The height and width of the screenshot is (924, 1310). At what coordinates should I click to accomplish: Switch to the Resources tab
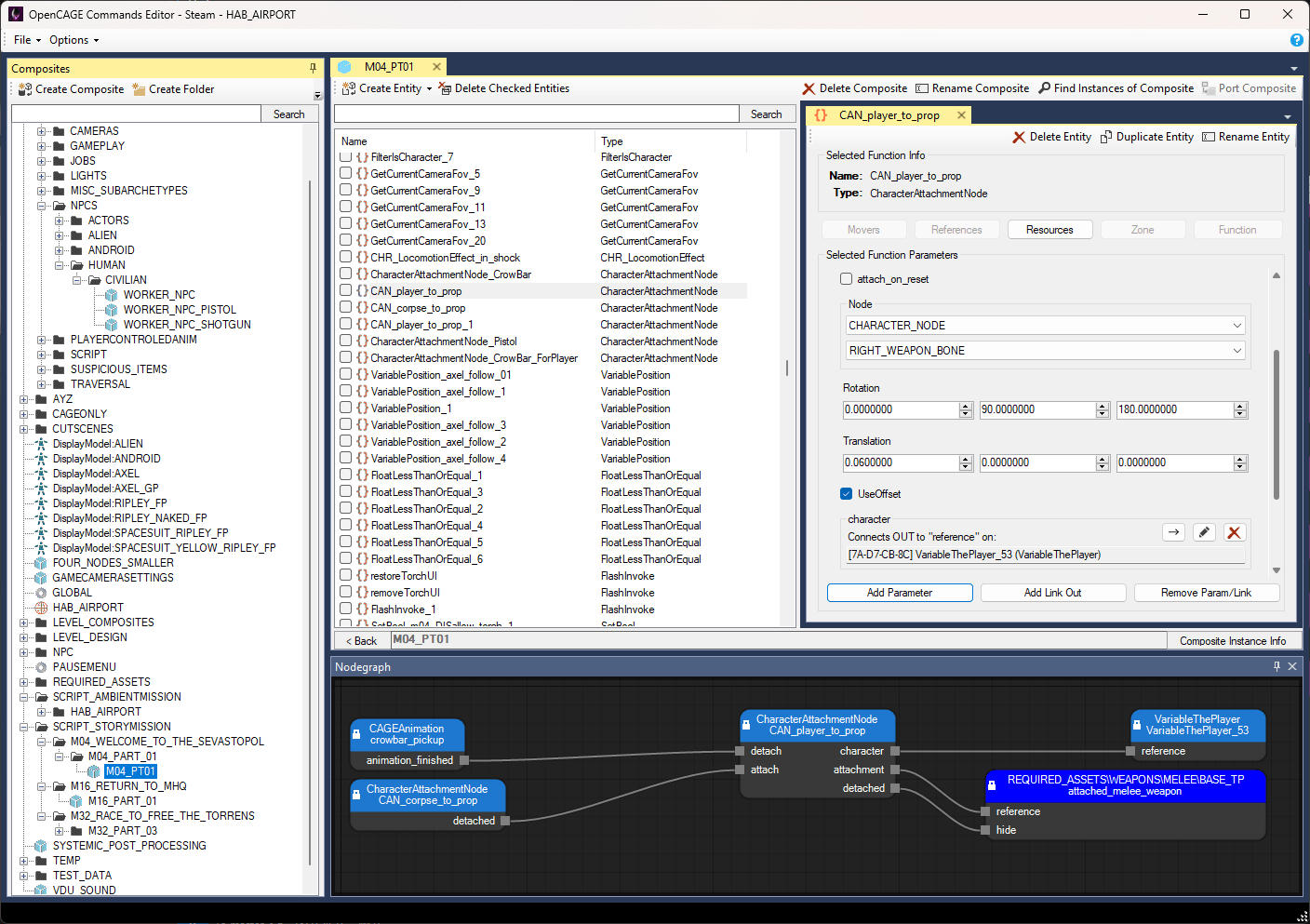point(1049,230)
